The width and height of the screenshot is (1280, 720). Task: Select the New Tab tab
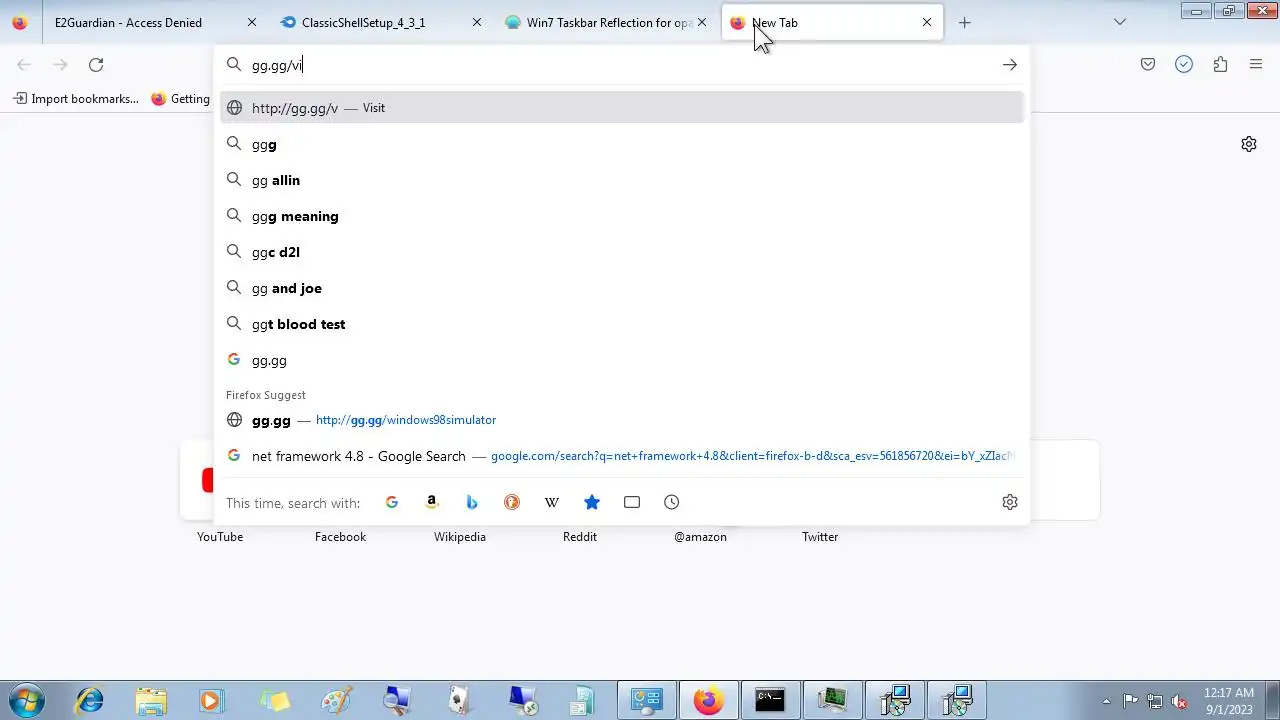[x=832, y=22]
